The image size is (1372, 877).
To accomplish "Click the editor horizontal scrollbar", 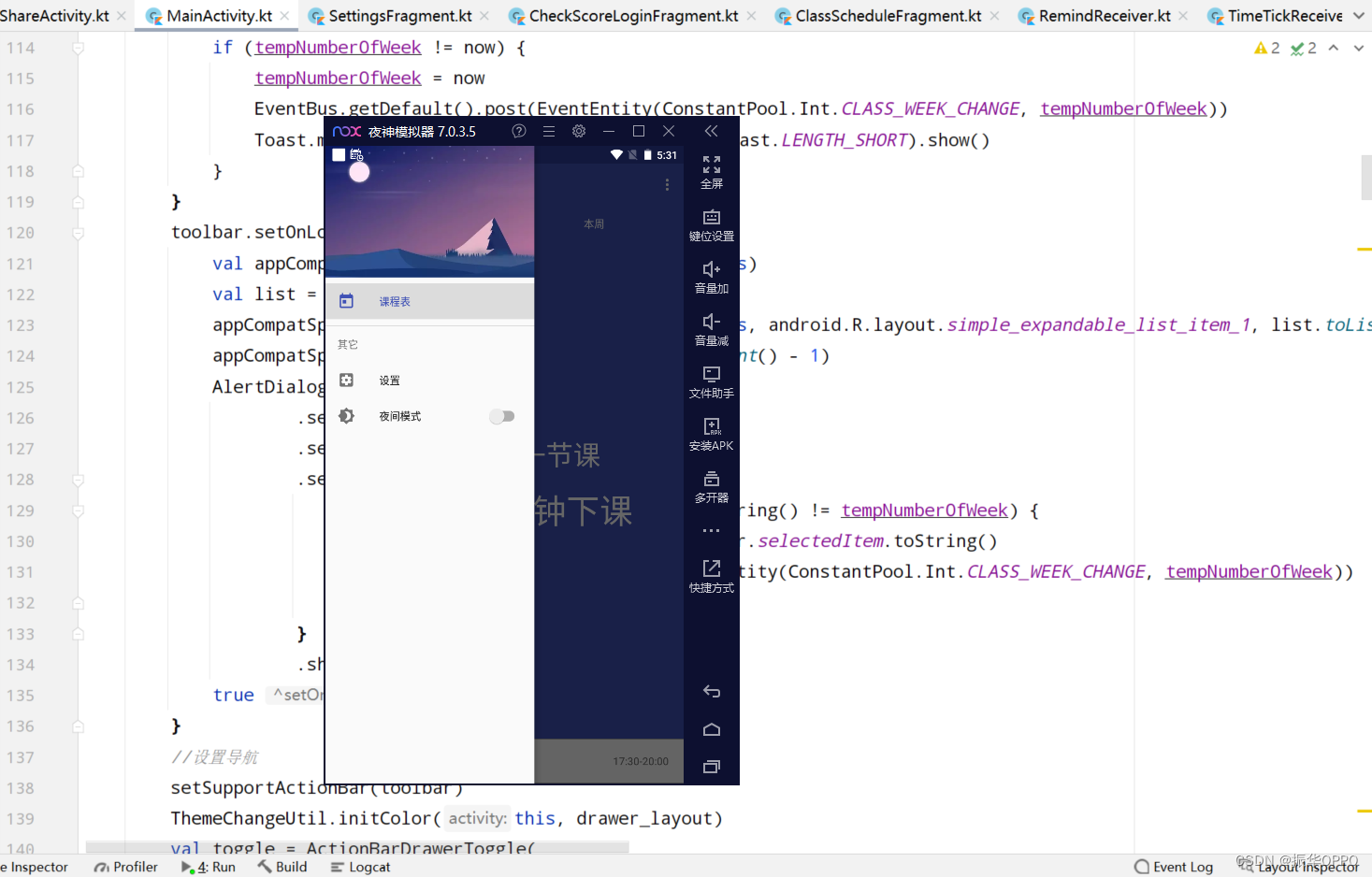I will tap(357, 847).
